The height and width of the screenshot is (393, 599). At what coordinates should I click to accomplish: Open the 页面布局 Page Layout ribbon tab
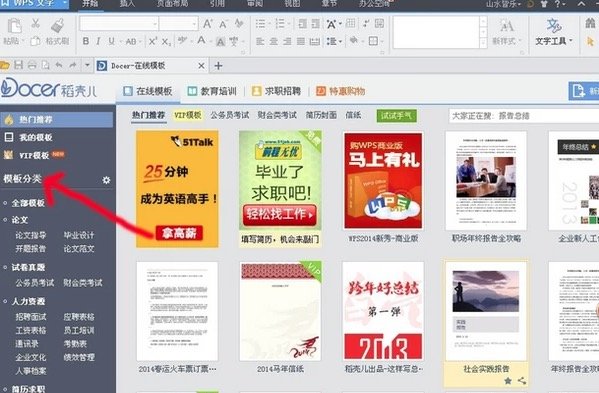pyautogui.click(x=172, y=4)
